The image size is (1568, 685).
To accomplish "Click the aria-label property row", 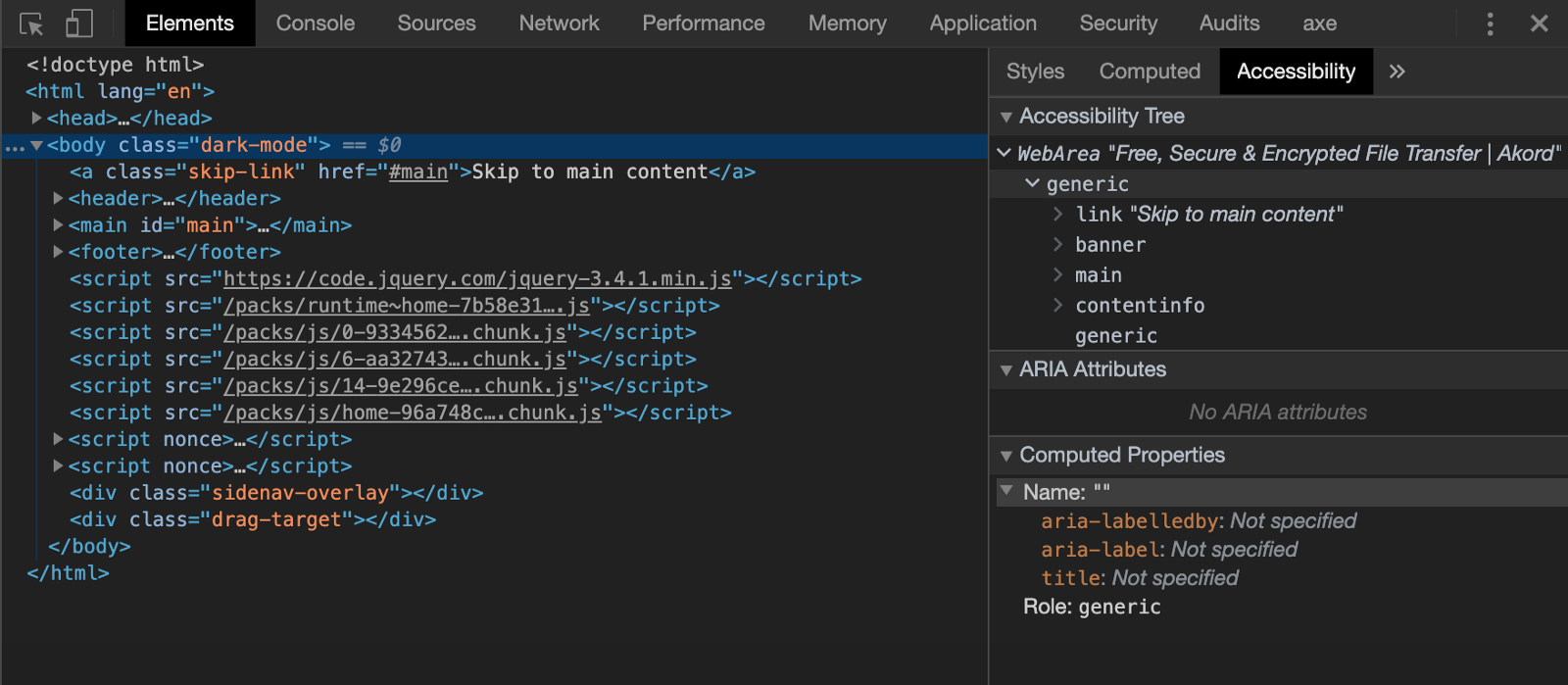I will coord(1169,550).
